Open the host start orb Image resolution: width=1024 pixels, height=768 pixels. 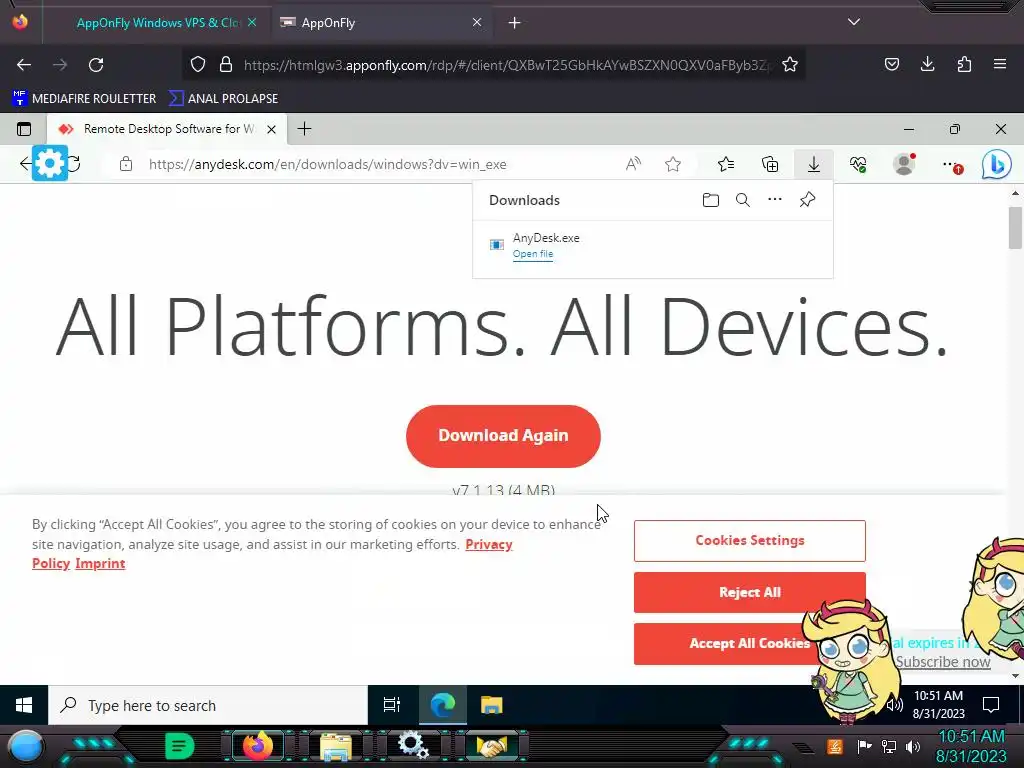coord(25,746)
